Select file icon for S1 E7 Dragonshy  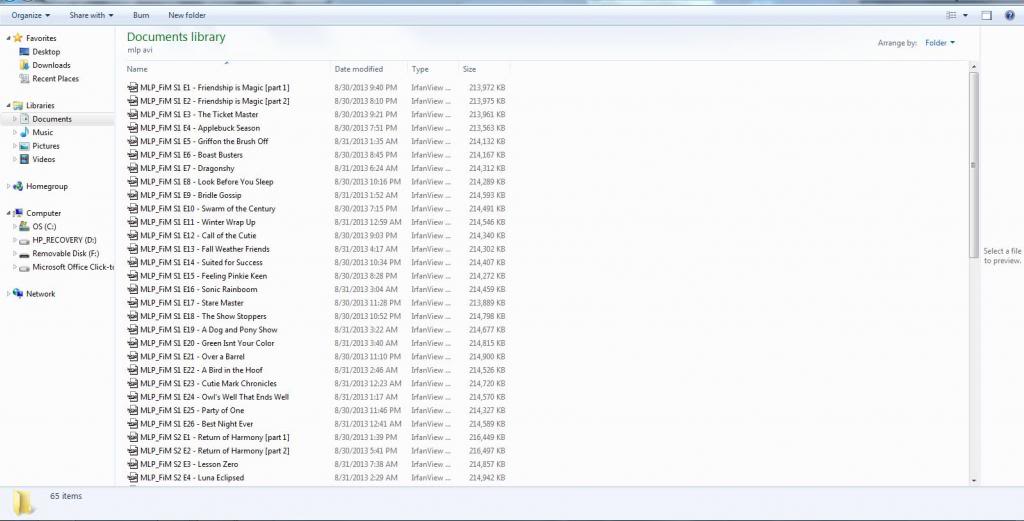point(133,168)
